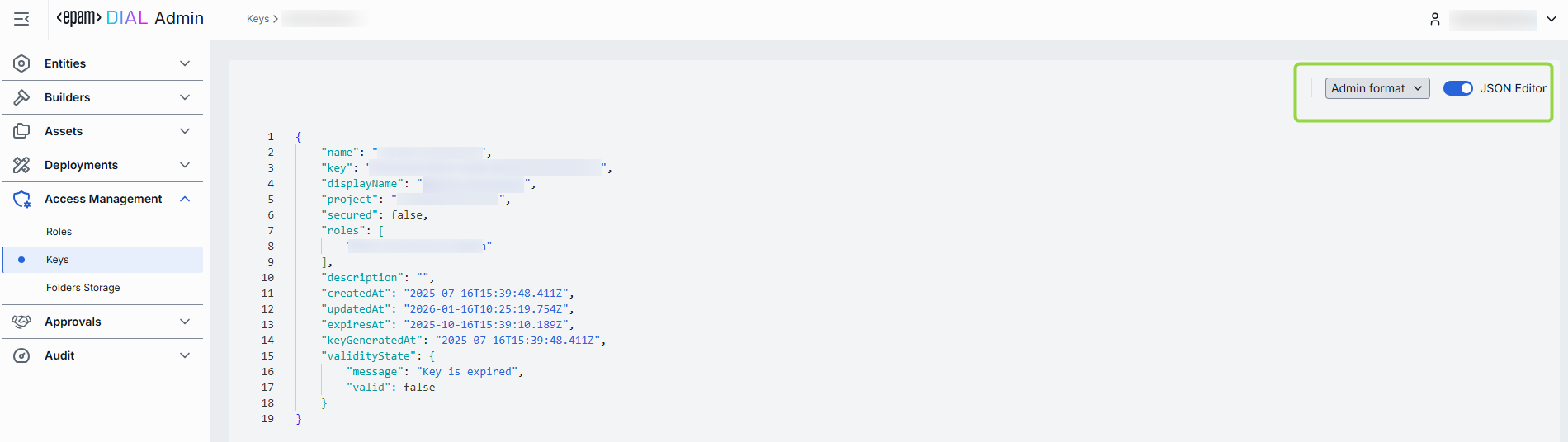
Task: Click the user profile icon
Action: (x=1435, y=19)
